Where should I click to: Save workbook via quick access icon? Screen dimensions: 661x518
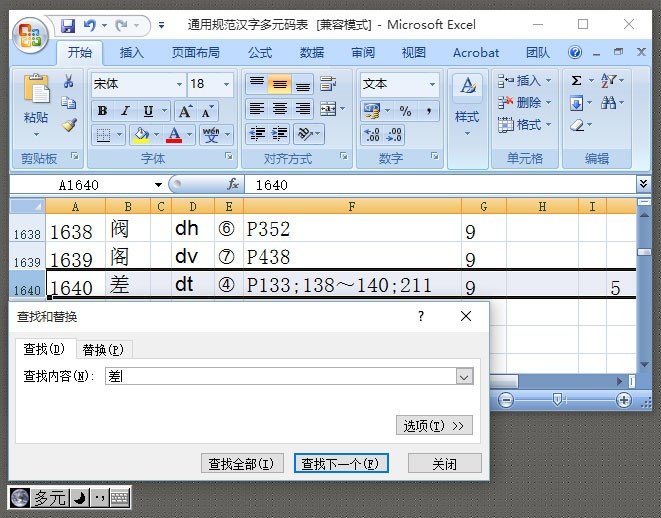point(68,26)
